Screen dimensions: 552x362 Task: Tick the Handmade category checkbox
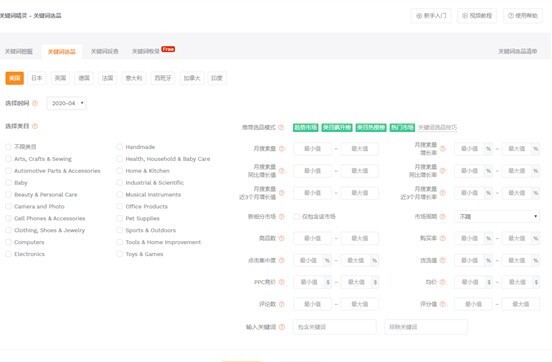click(120, 147)
